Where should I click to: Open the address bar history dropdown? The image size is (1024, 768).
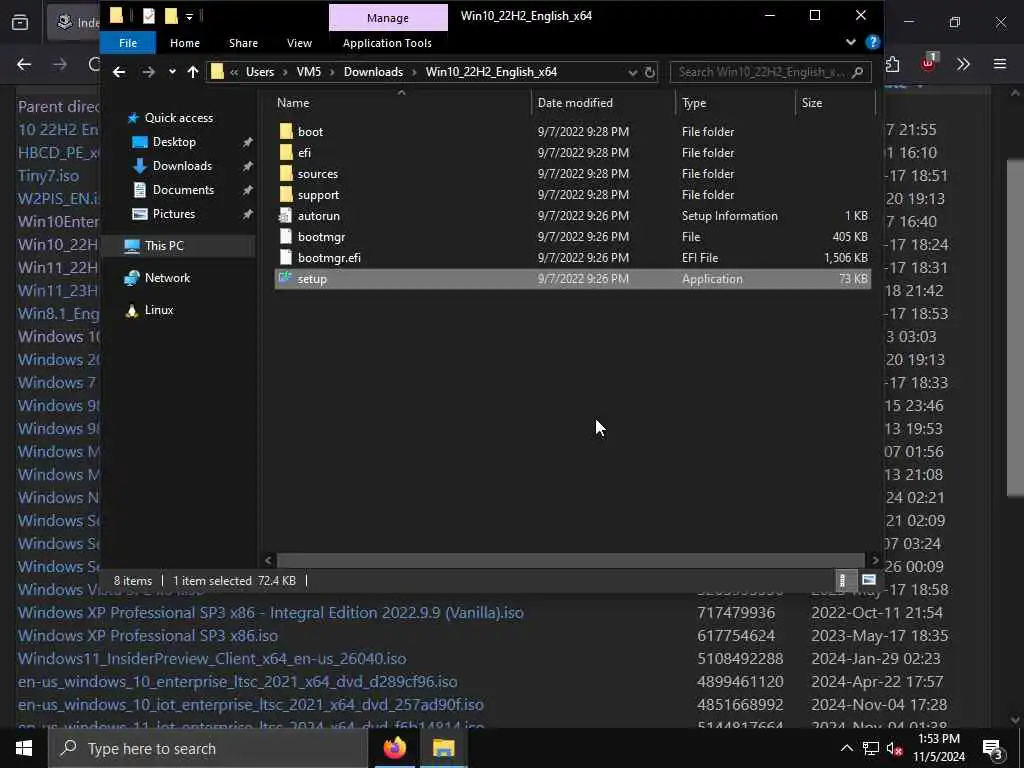click(632, 72)
